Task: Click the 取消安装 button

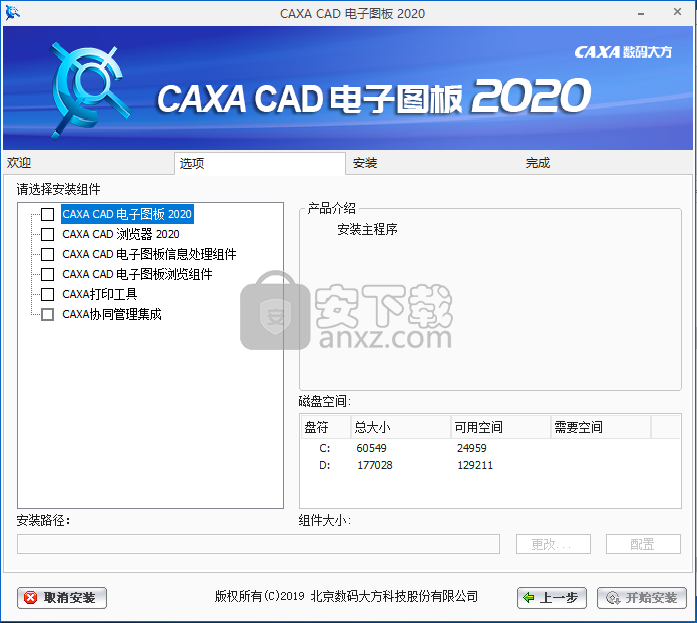Action: pos(62,598)
